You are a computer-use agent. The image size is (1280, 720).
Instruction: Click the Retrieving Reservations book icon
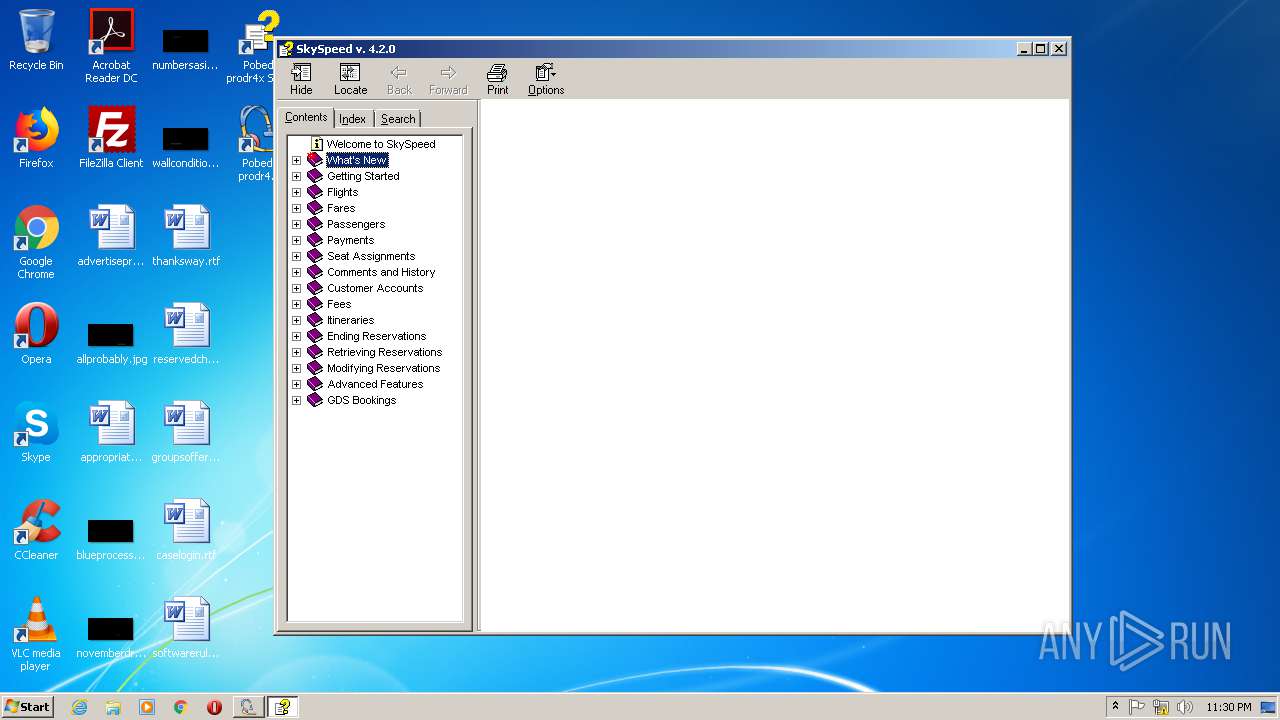315,352
